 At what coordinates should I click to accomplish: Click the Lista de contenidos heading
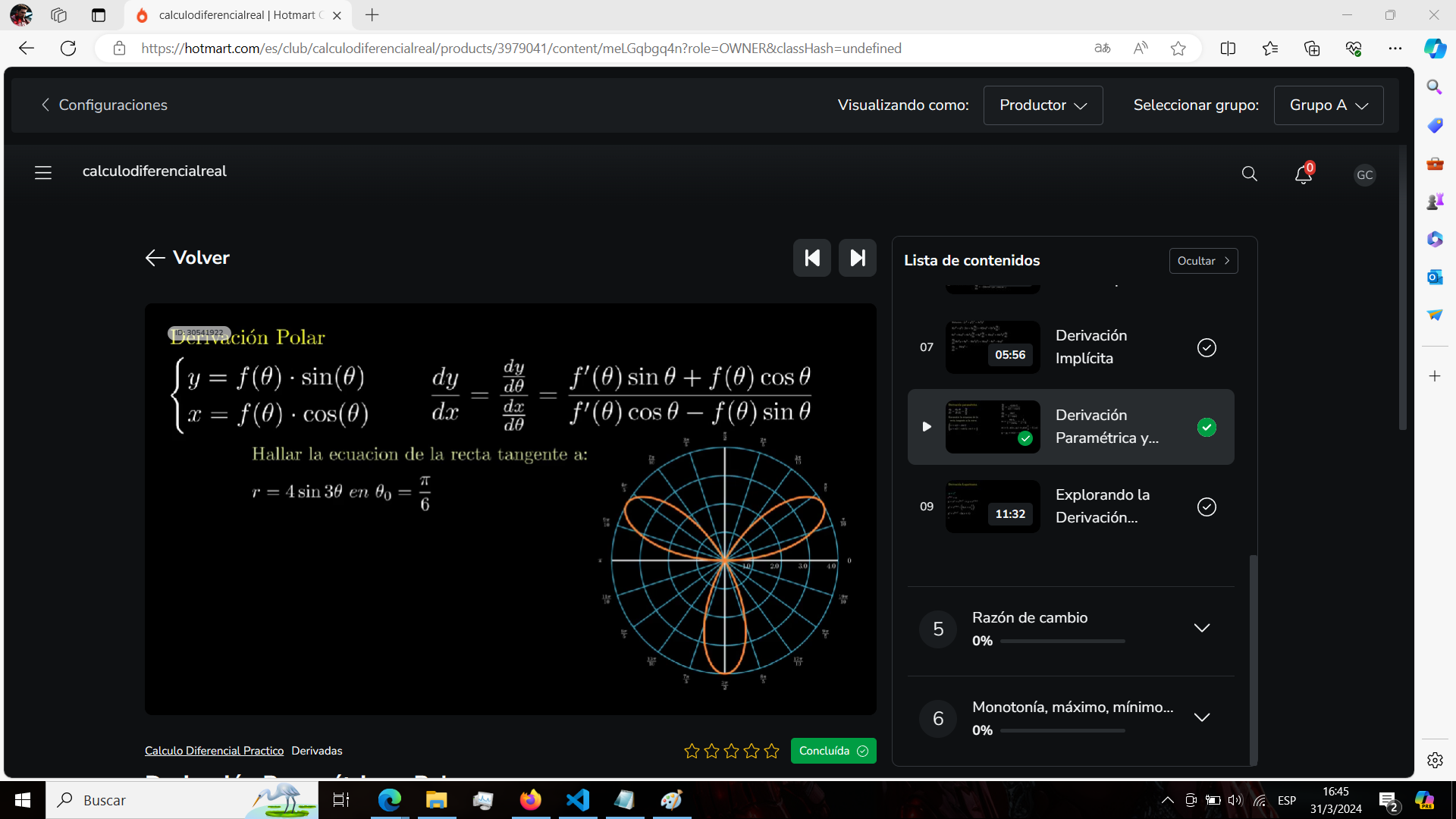pos(971,261)
